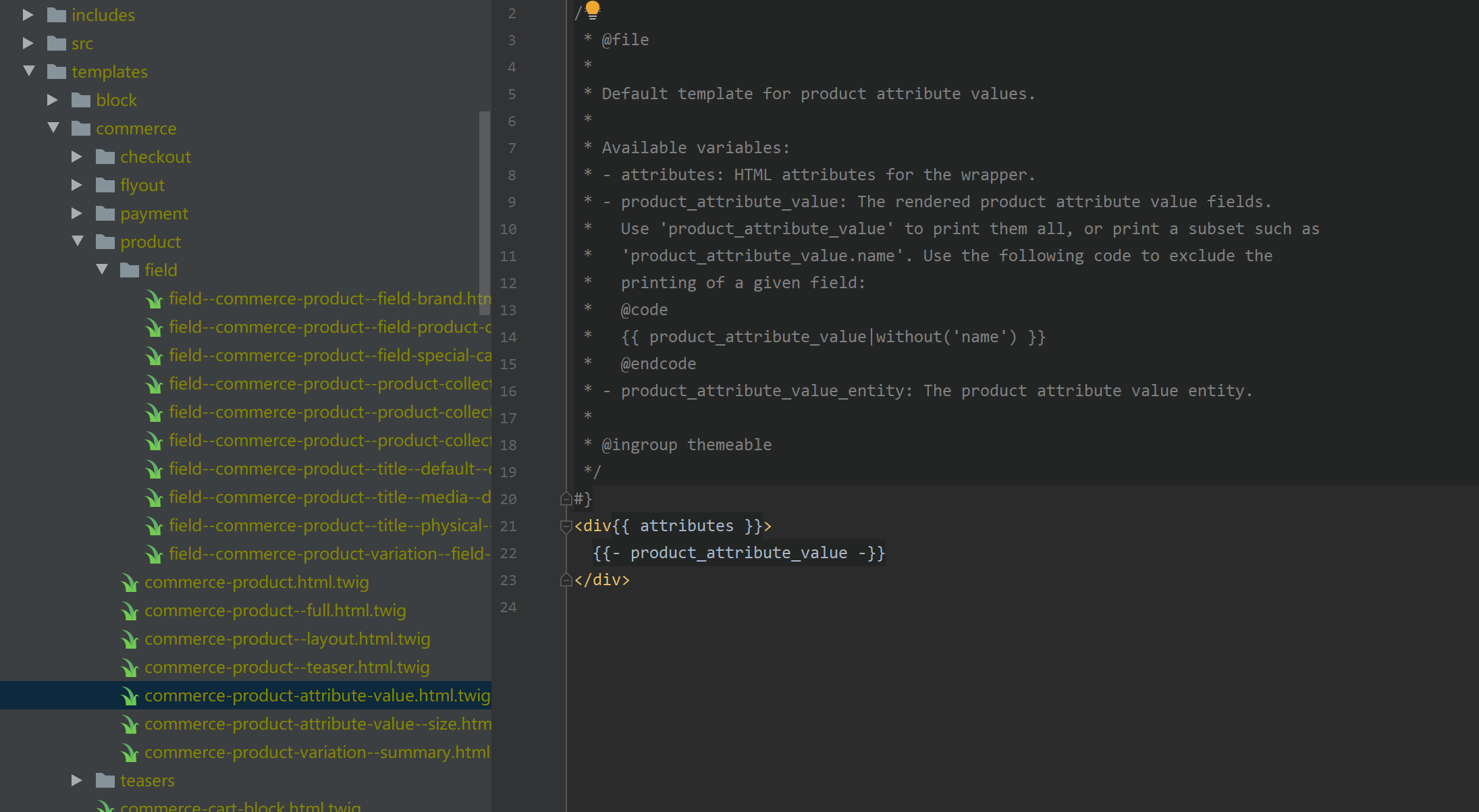Select commerce-product-attribute-value.html.twig in tree

coord(317,695)
